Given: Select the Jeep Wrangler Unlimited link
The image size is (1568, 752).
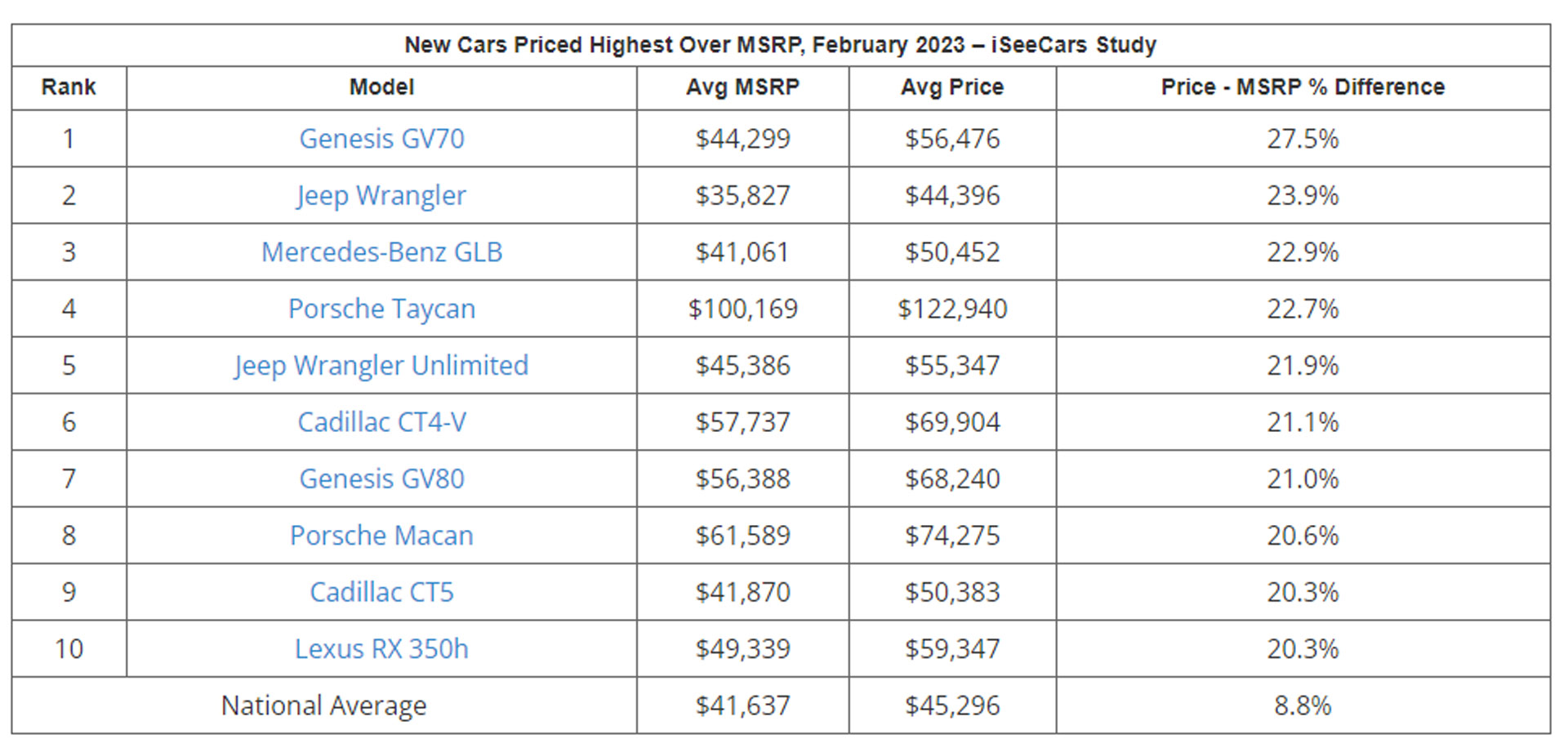Looking at the screenshot, I should tap(381, 366).
